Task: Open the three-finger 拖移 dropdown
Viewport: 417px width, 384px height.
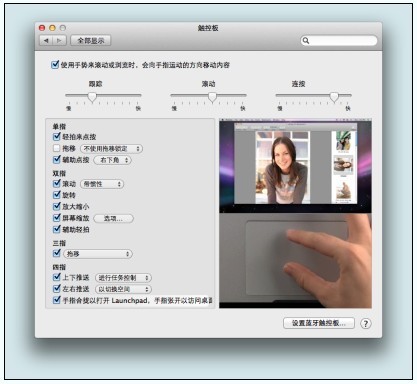Action: coord(98,254)
